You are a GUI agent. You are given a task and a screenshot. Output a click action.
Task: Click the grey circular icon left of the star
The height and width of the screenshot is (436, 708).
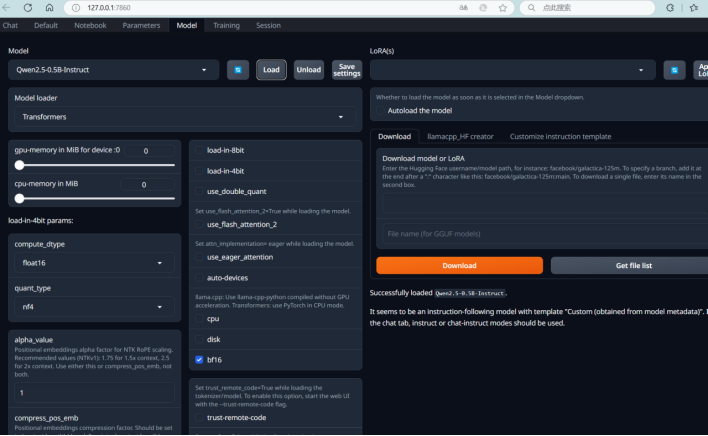click(x=483, y=8)
